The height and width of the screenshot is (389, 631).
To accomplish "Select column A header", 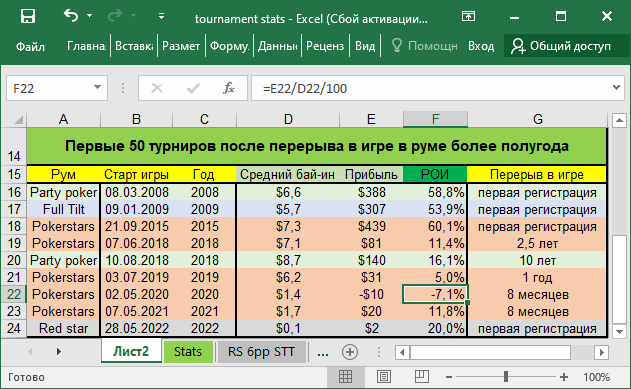I will (x=64, y=119).
